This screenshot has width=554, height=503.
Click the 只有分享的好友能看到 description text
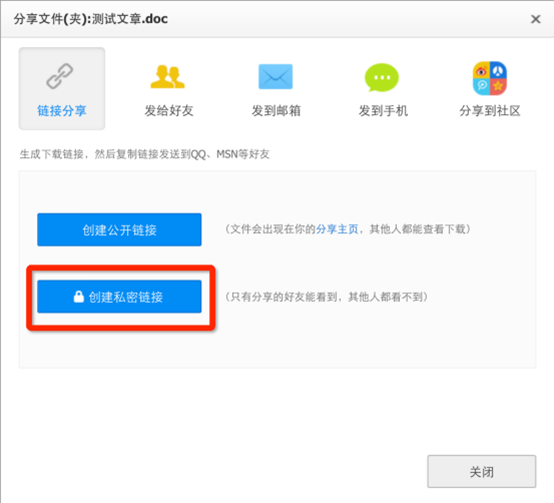click(x=283, y=297)
